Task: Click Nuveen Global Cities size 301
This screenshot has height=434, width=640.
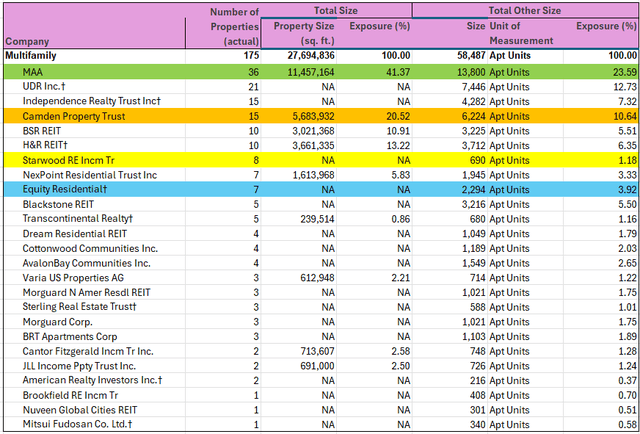Action: pos(478,410)
